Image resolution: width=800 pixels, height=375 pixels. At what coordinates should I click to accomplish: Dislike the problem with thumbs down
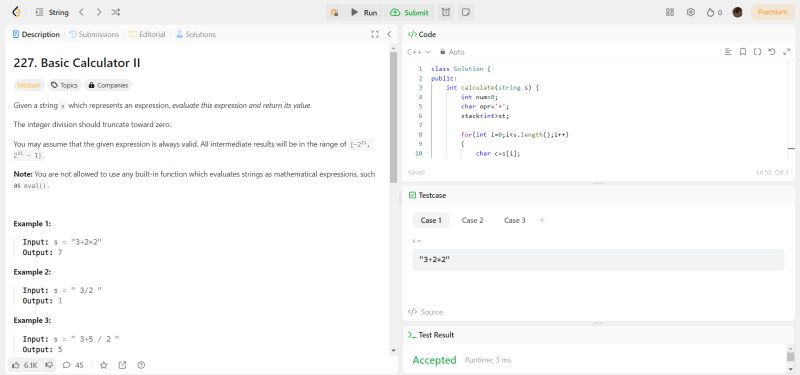click(49, 365)
